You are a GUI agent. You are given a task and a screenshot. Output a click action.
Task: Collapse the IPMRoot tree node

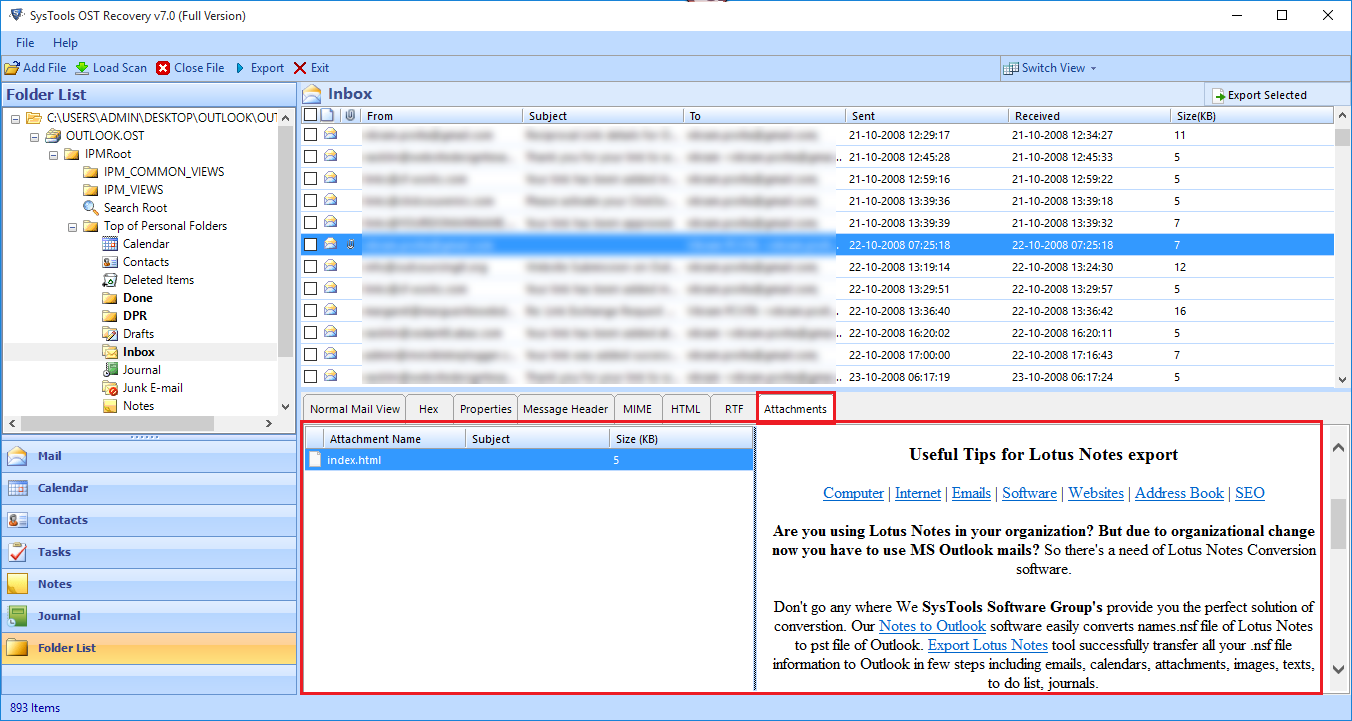coord(53,154)
